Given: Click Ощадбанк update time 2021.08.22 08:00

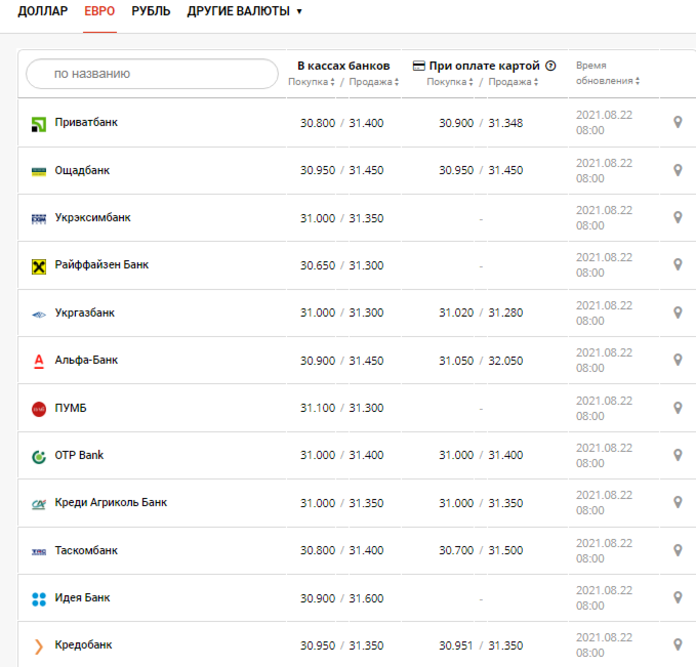Looking at the screenshot, I should [604, 171].
